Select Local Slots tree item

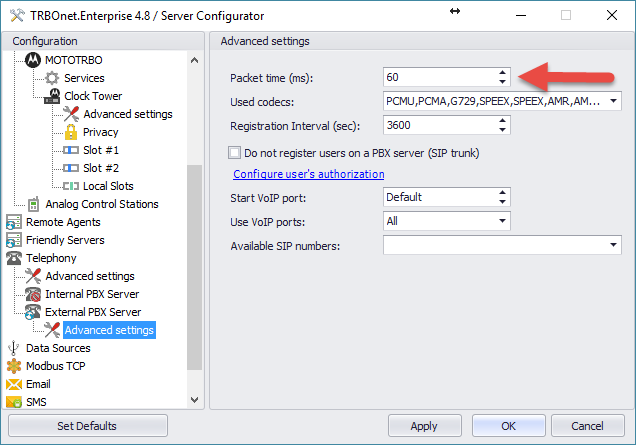108,186
